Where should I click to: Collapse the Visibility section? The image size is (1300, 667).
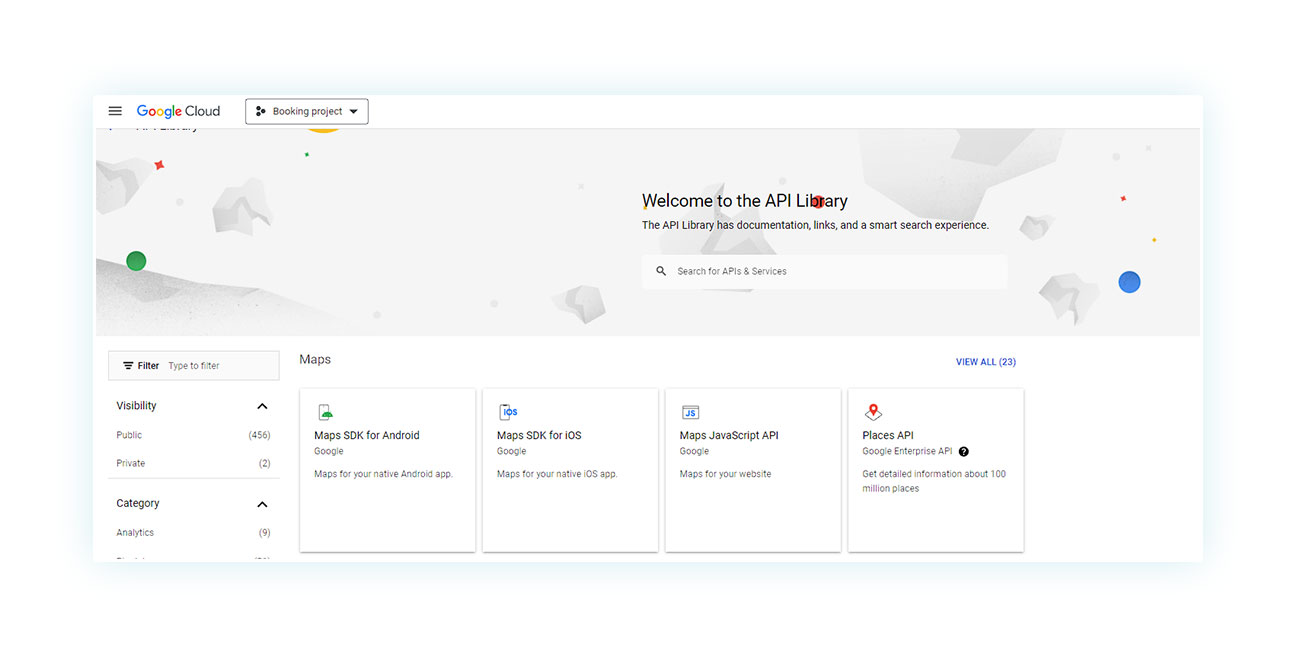(x=262, y=406)
